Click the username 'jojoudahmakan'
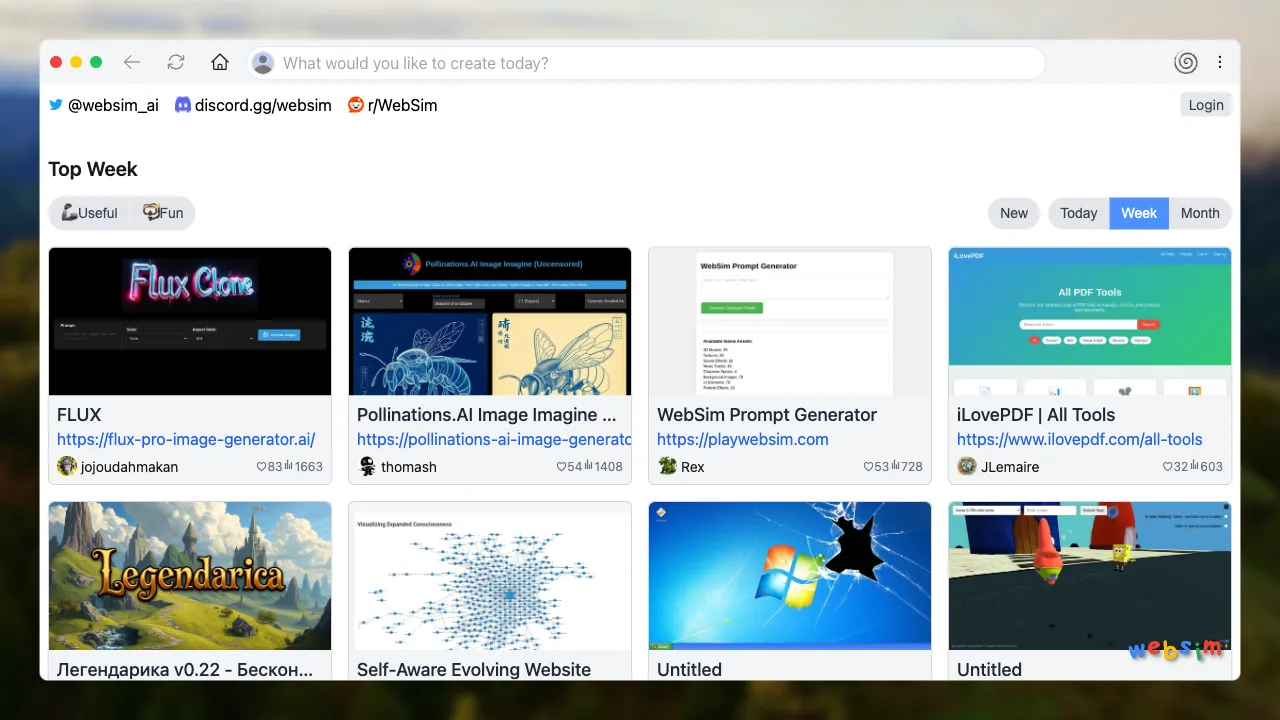Screen dimensions: 1280x720 tap(130, 467)
